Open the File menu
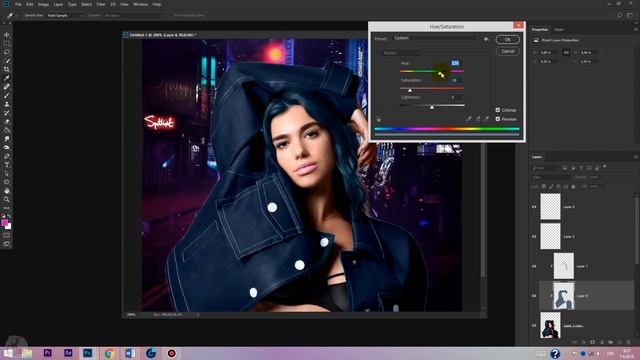Image resolution: width=640 pixels, height=360 pixels. click(18, 4)
